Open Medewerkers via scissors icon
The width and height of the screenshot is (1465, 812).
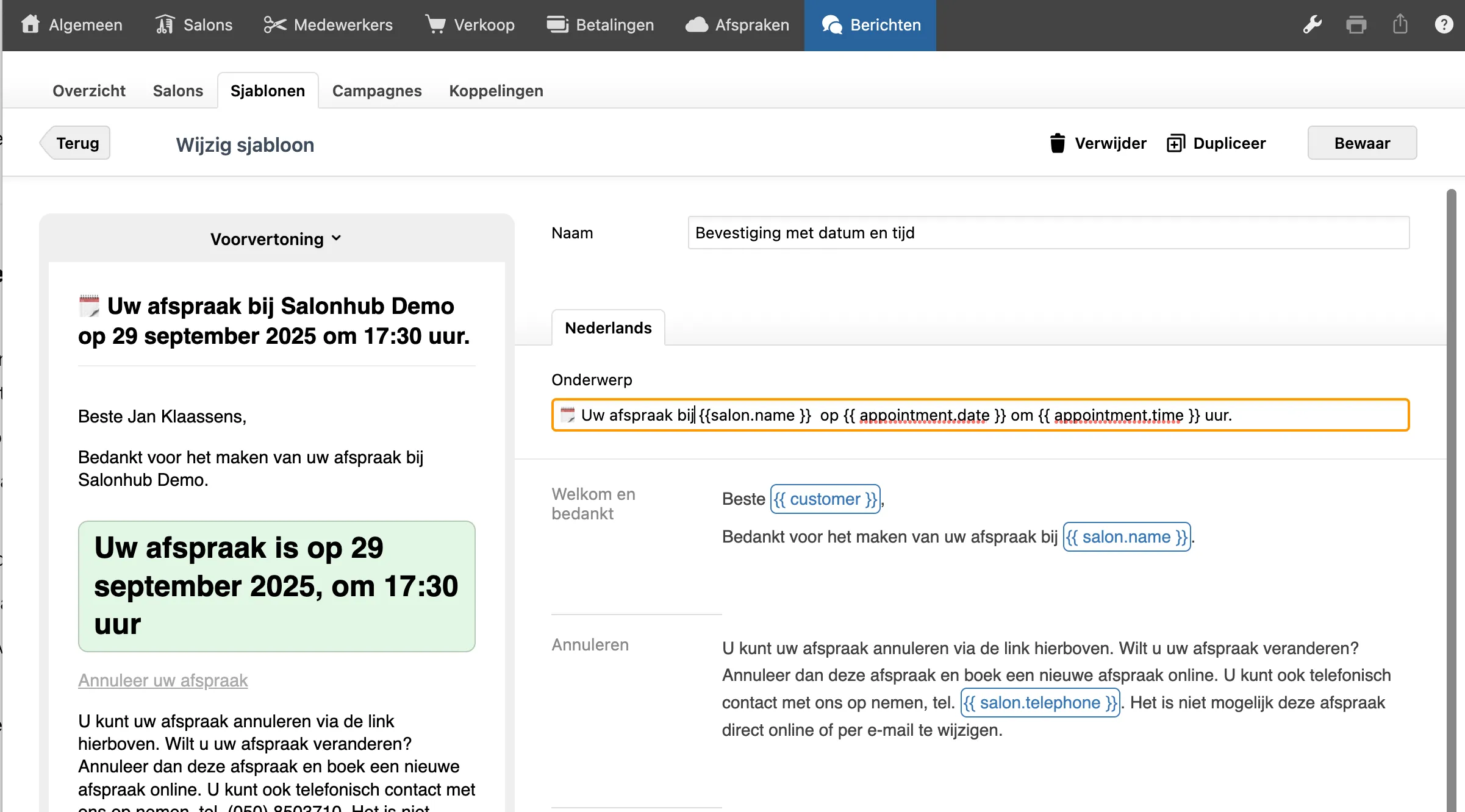coord(274,25)
